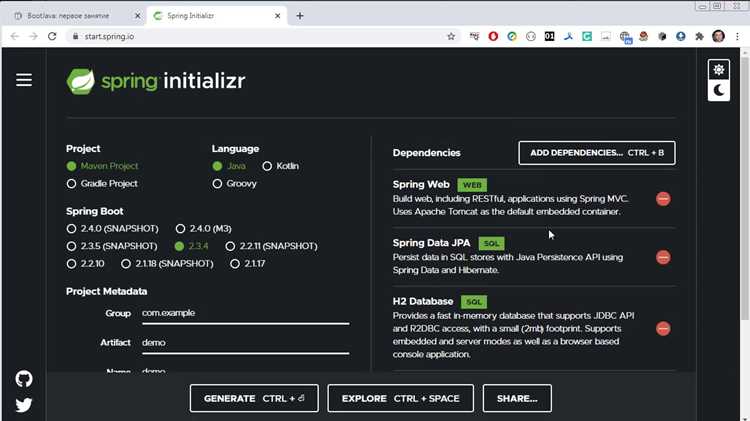
Task: Open the Chrome extensions puzzle icon
Action: click(x=699, y=36)
